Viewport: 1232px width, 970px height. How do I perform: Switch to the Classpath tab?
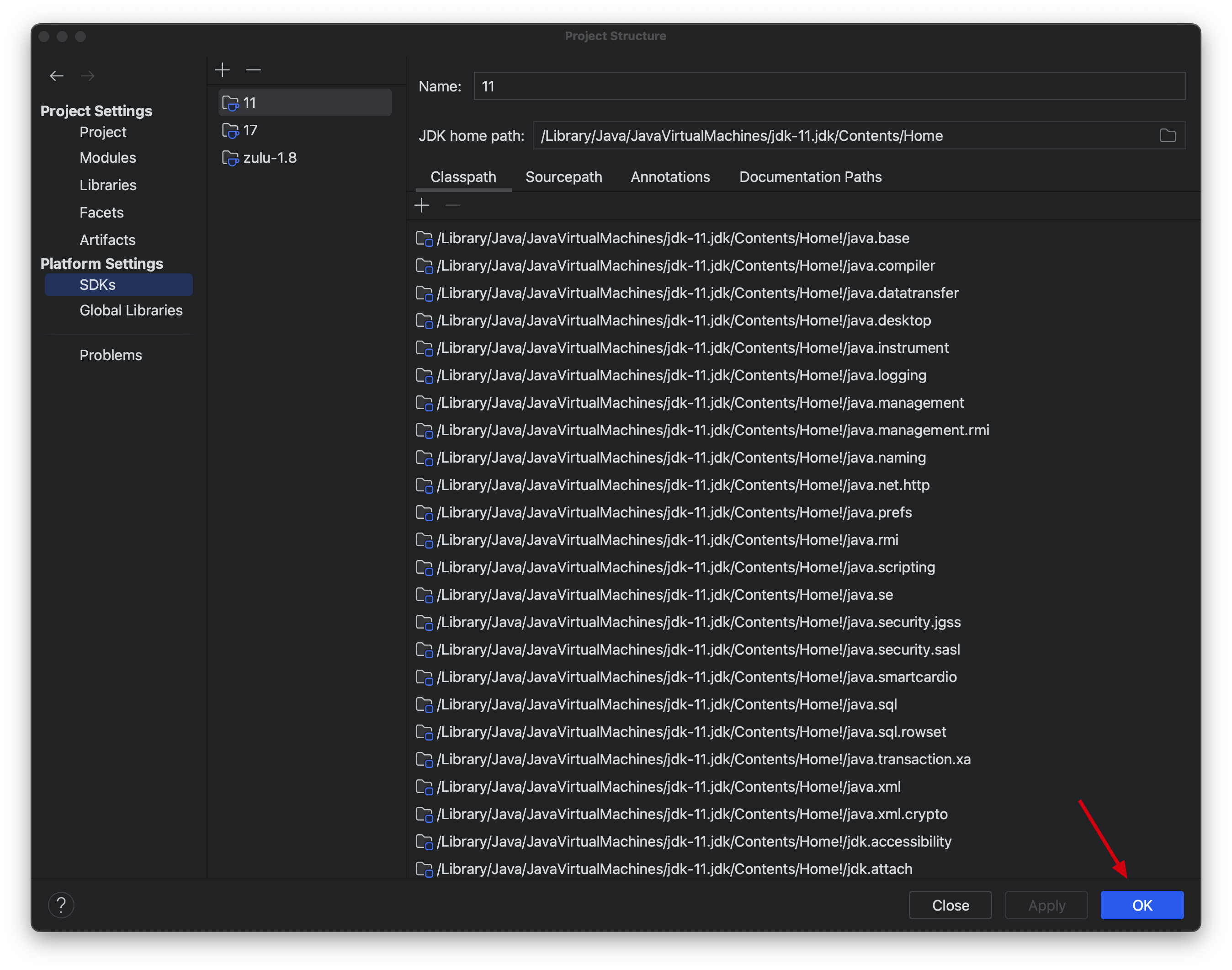[463, 176]
